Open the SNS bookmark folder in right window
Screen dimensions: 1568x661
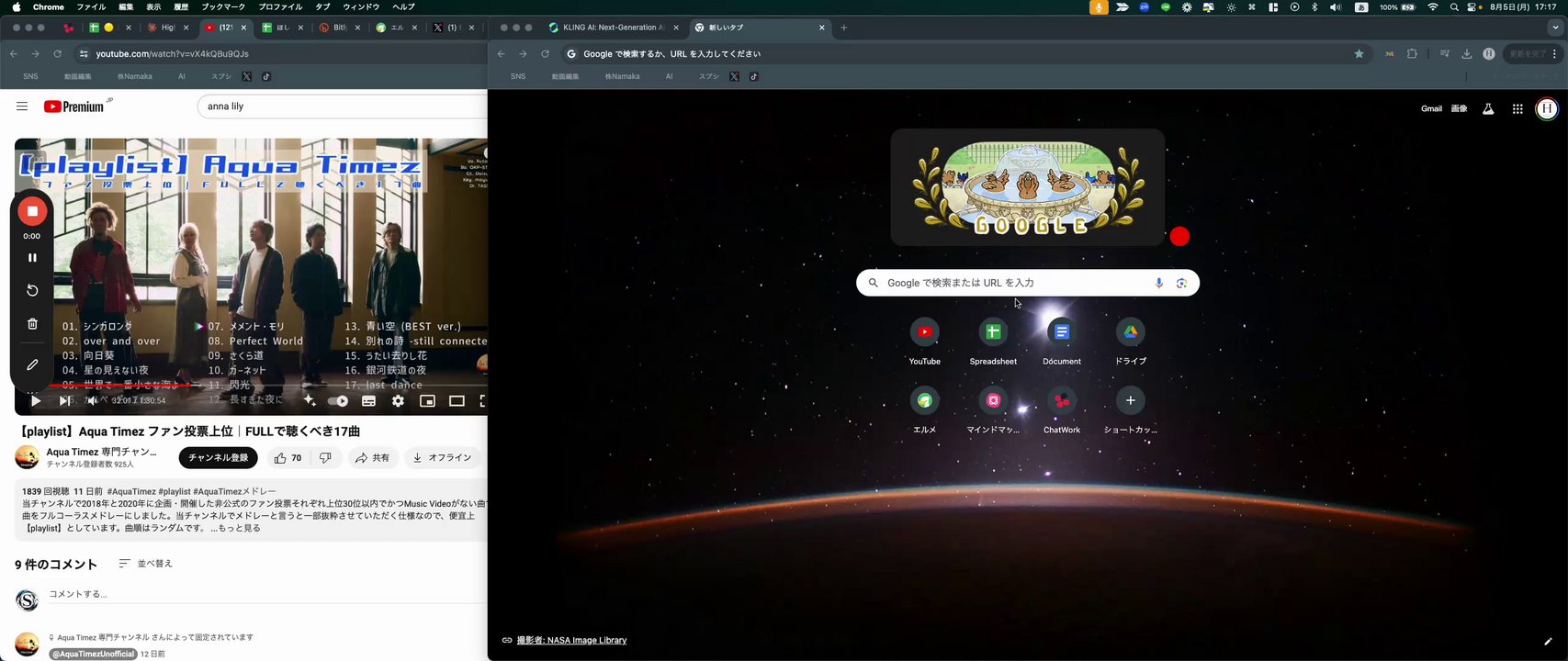(518, 76)
